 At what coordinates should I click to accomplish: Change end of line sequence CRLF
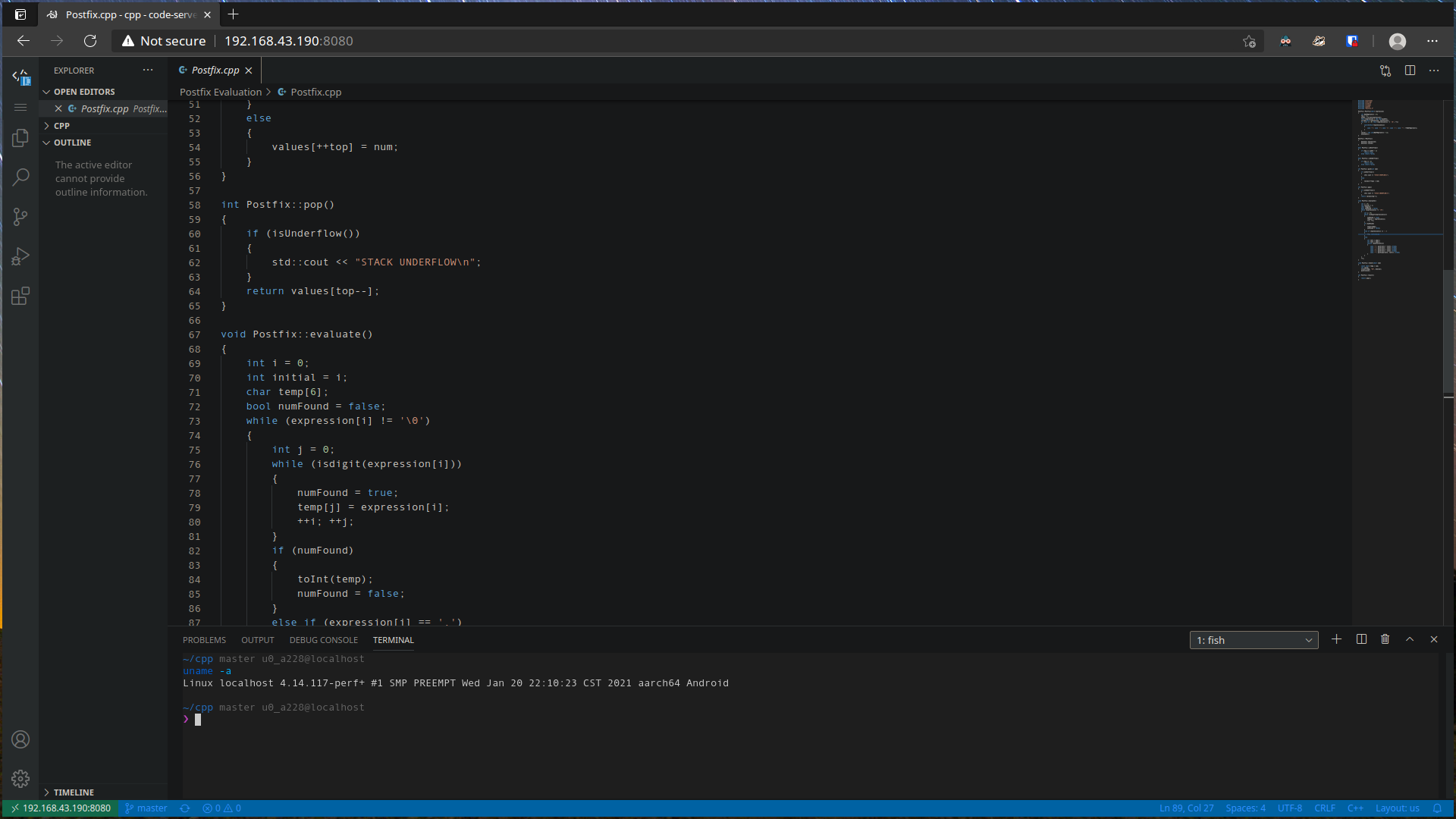tap(1325, 808)
